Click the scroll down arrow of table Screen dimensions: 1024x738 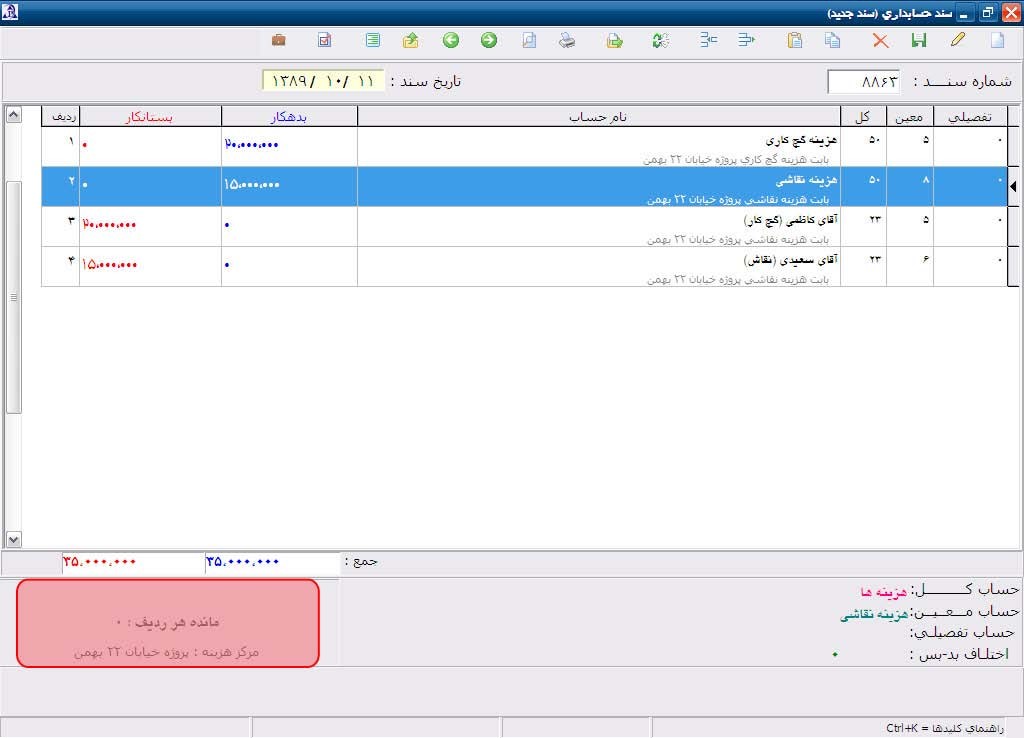tap(13, 539)
